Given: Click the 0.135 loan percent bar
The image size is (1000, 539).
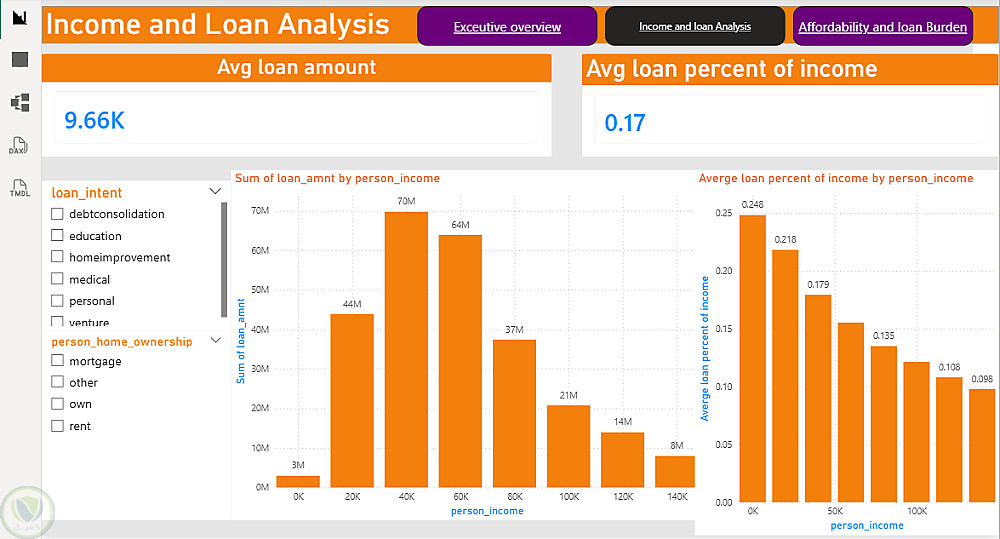Looking at the screenshot, I should tap(884, 424).
